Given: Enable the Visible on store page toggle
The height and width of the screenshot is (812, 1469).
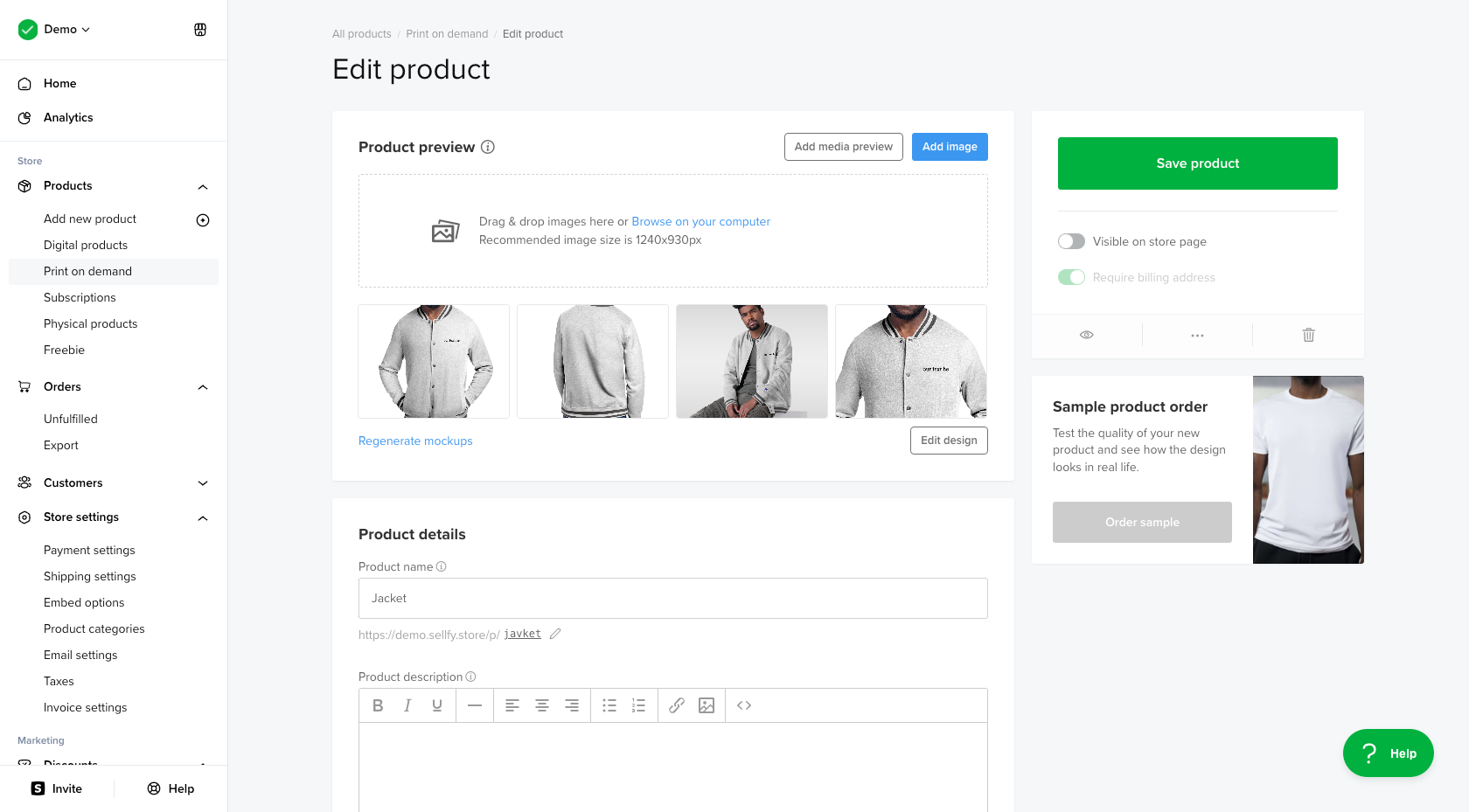Looking at the screenshot, I should (1071, 241).
